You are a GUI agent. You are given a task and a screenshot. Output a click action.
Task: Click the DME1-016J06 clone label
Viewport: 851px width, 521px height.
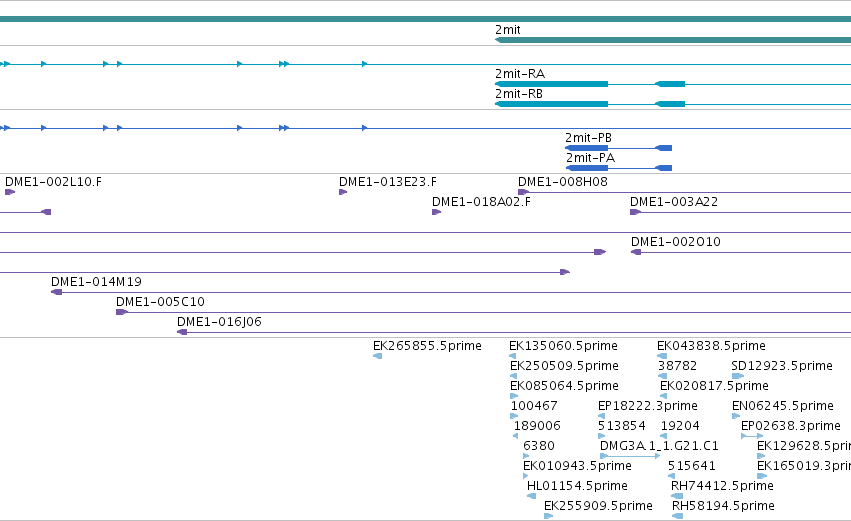click(219, 322)
